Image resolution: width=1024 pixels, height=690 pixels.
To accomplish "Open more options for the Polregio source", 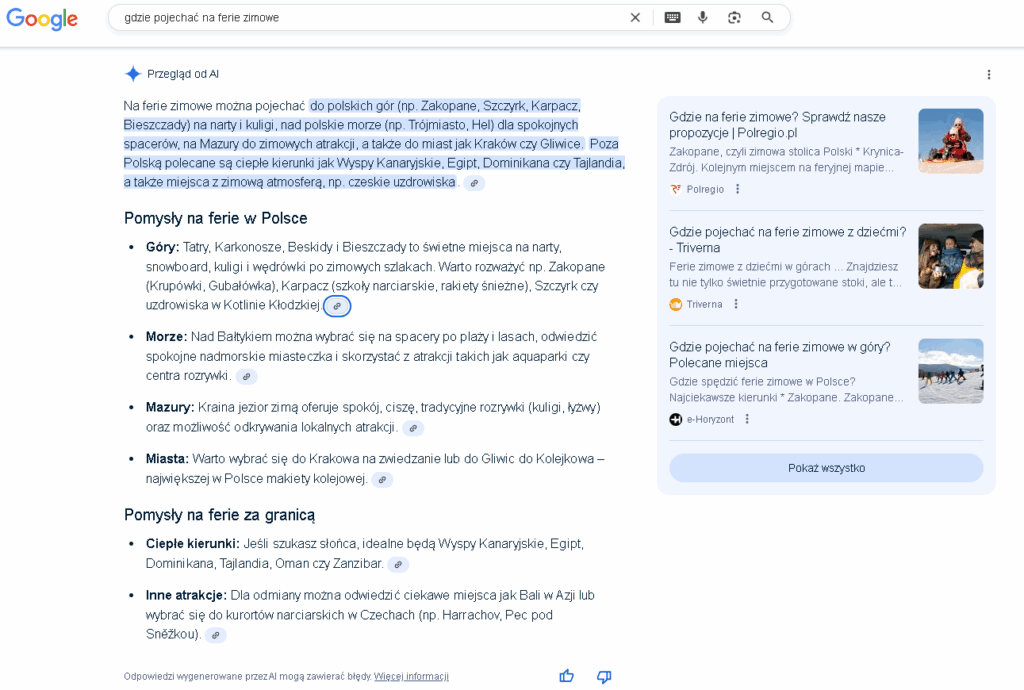I will pos(738,189).
